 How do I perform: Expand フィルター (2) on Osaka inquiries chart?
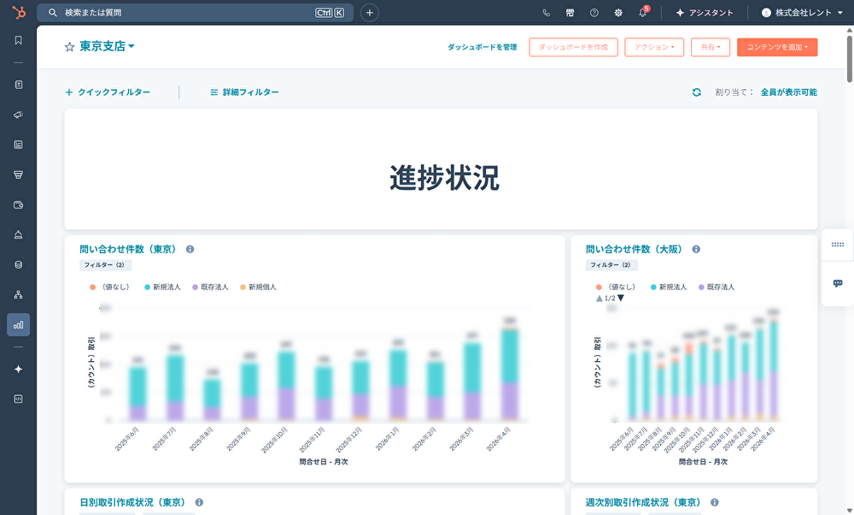pyautogui.click(x=612, y=265)
